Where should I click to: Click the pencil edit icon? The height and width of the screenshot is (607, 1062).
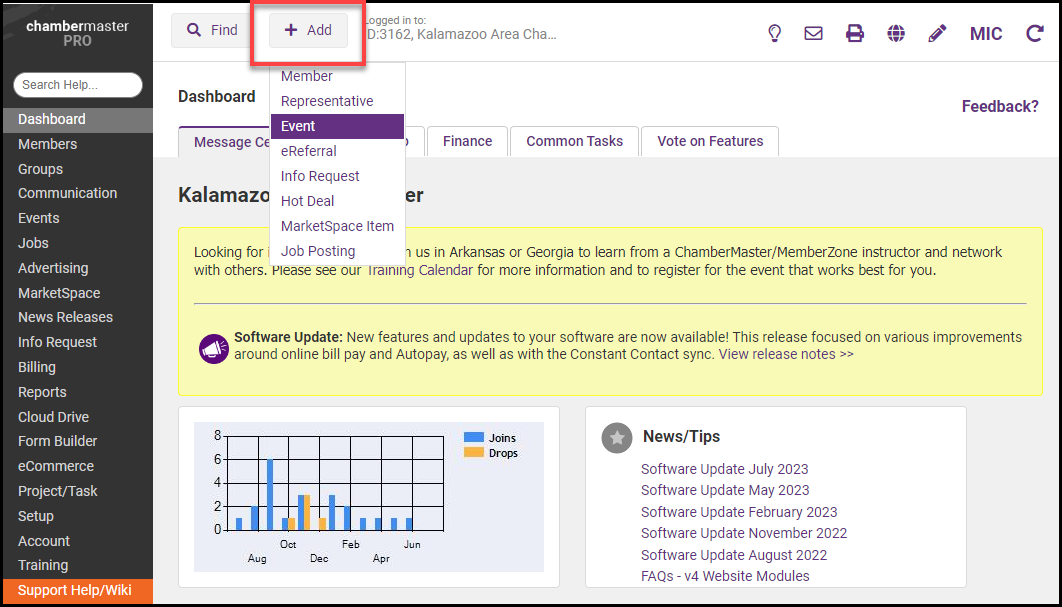point(937,33)
